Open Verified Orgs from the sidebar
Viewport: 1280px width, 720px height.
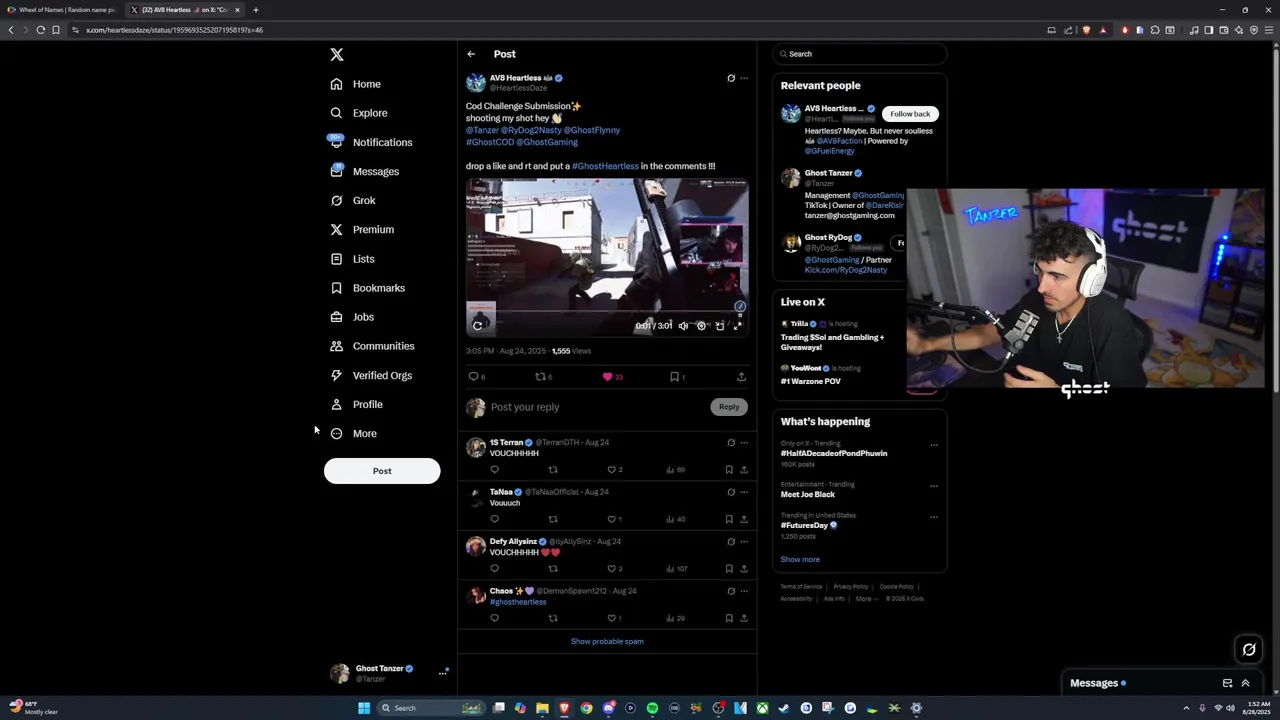[370, 375]
